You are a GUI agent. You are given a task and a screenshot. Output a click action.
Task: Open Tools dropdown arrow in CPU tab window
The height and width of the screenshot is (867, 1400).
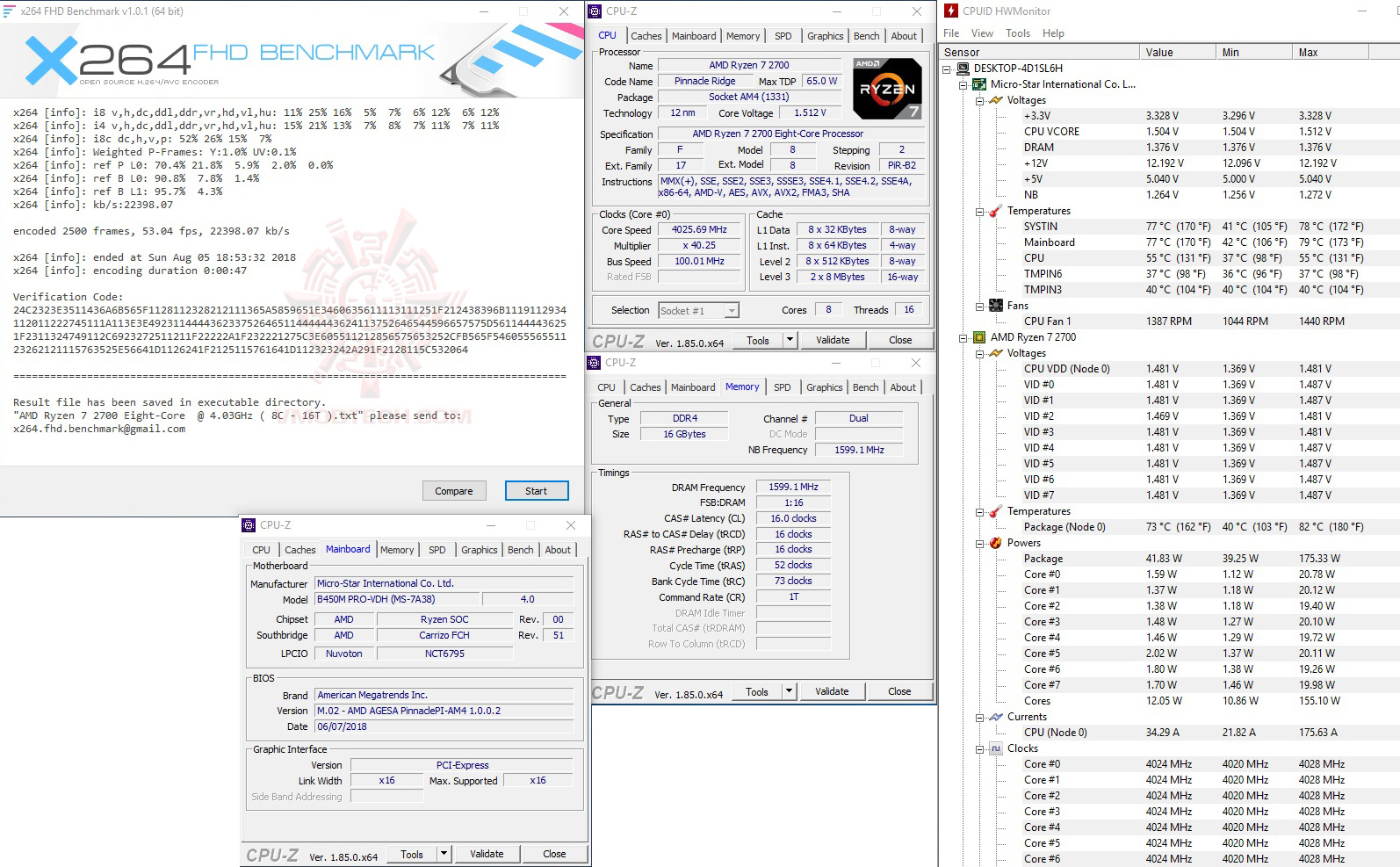click(x=790, y=340)
